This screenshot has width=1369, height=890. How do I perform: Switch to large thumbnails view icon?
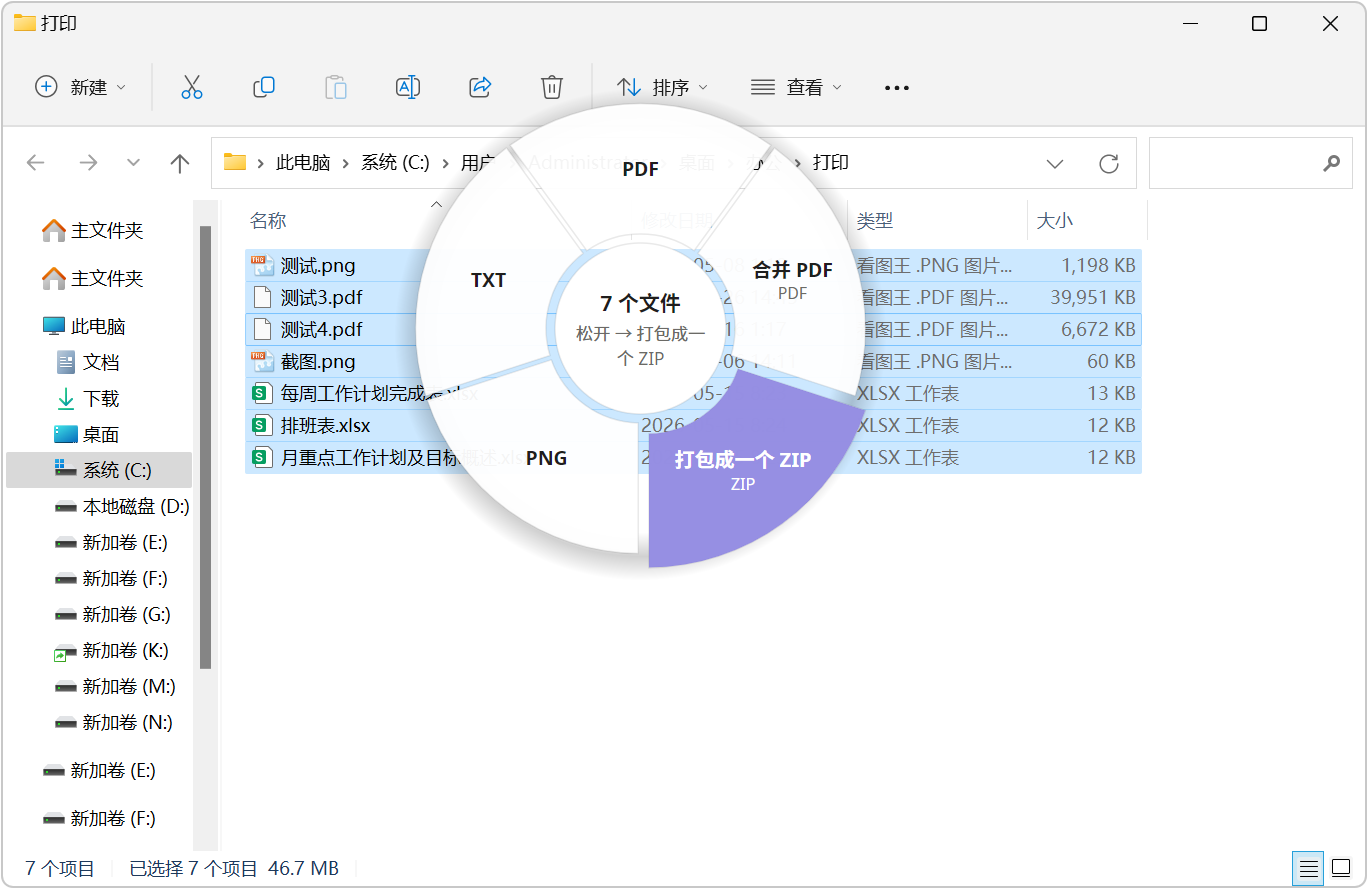pos(1339,868)
